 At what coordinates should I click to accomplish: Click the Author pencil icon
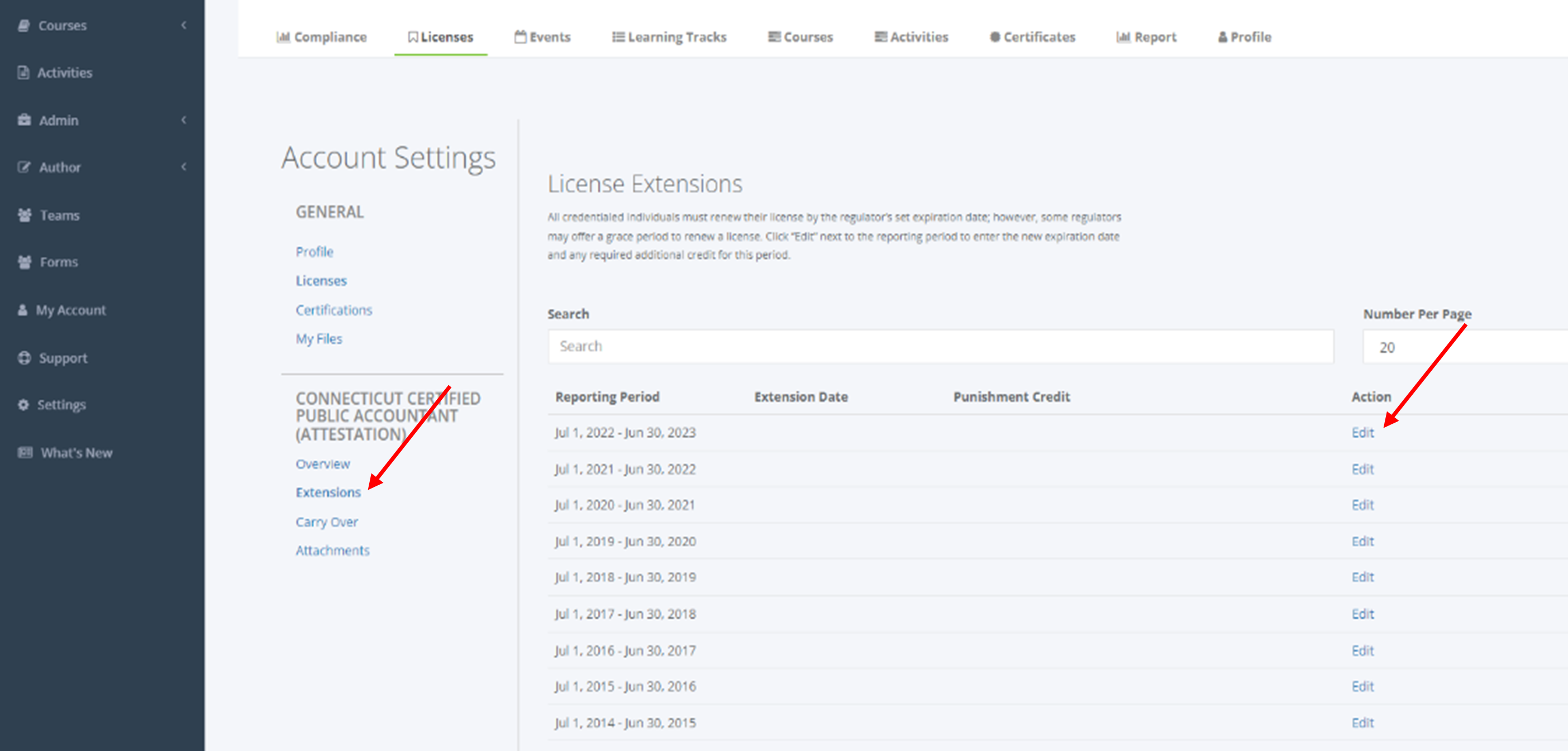pos(23,167)
